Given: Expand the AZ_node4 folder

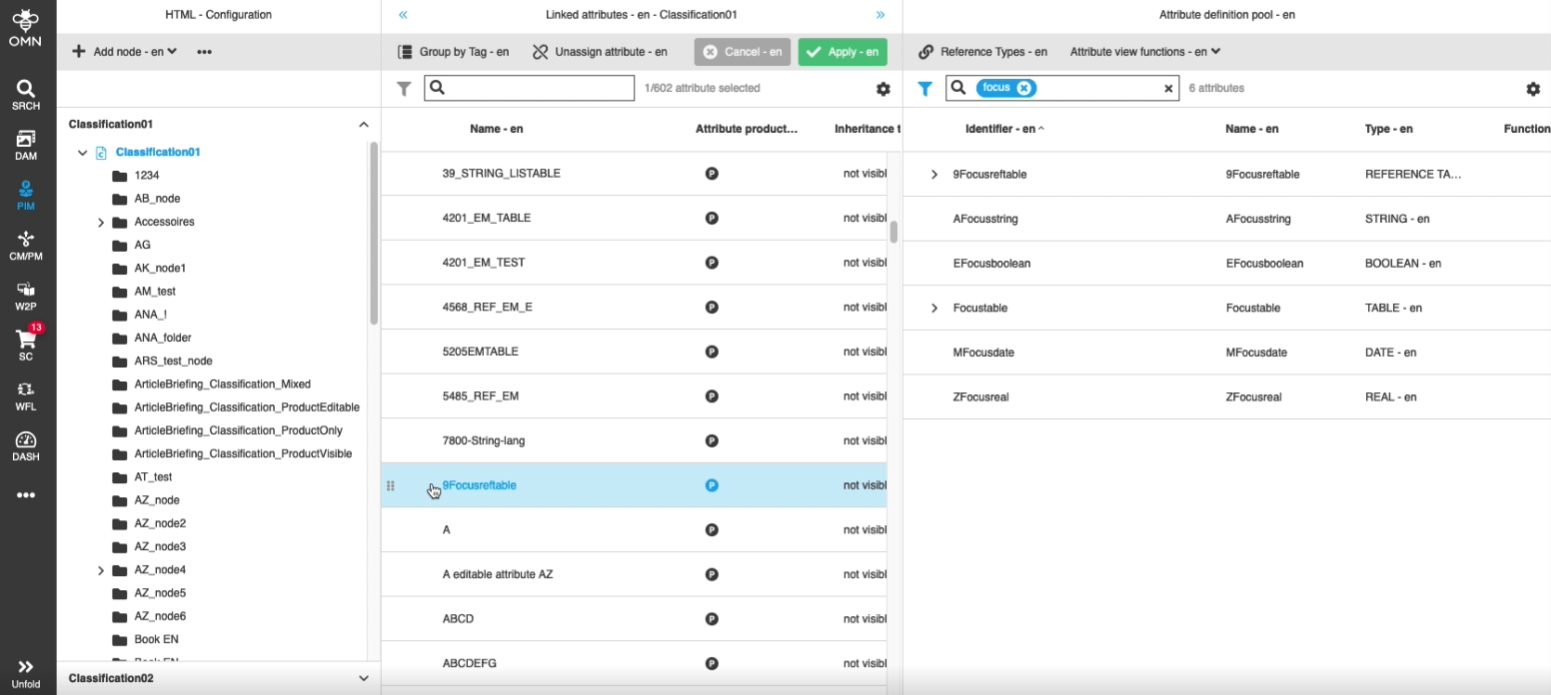Looking at the screenshot, I should 101,570.
